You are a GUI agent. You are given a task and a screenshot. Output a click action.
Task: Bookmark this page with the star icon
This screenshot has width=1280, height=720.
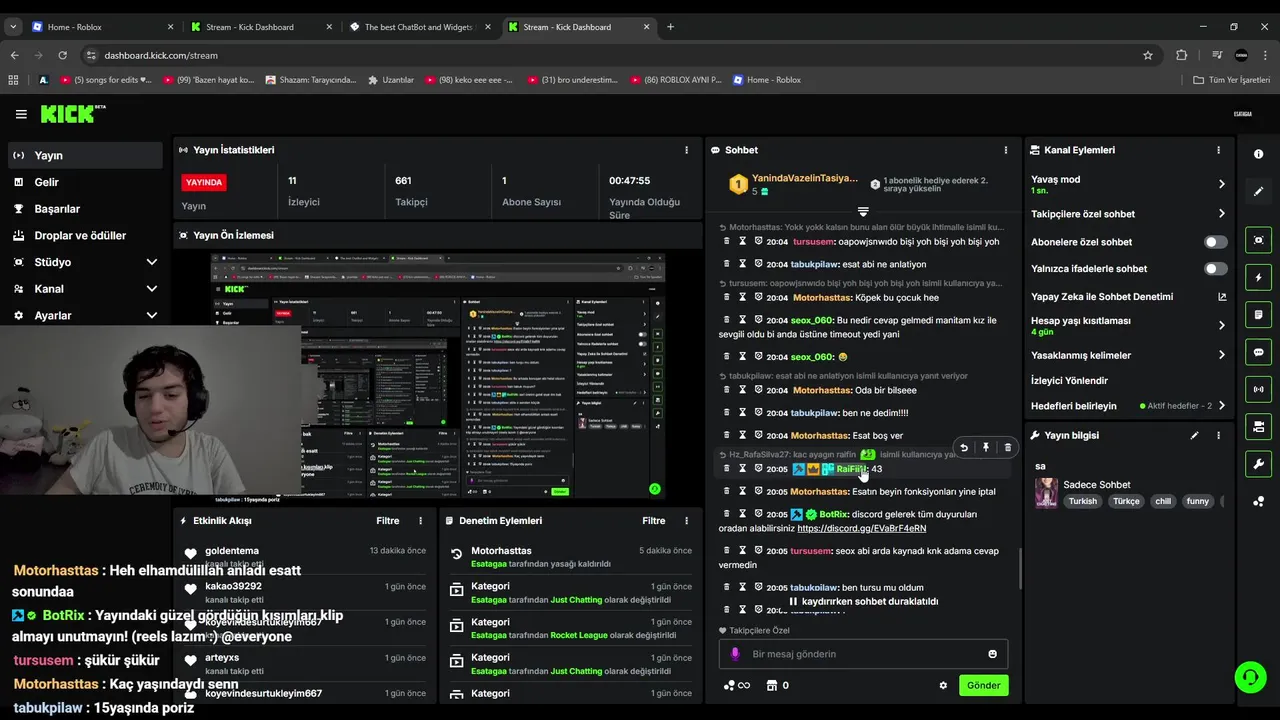pos(1148,55)
